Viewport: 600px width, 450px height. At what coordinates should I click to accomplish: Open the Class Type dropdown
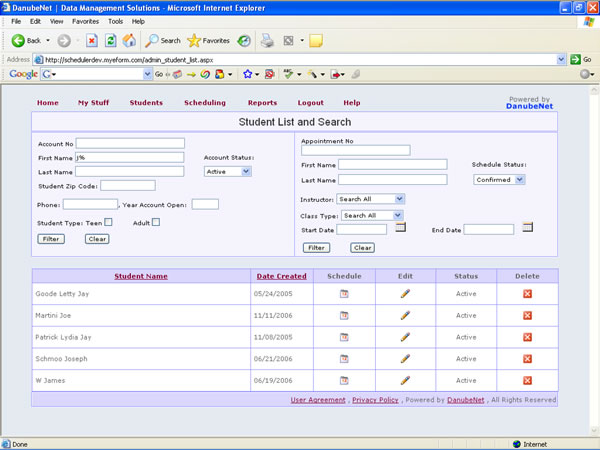tap(373, 215)
